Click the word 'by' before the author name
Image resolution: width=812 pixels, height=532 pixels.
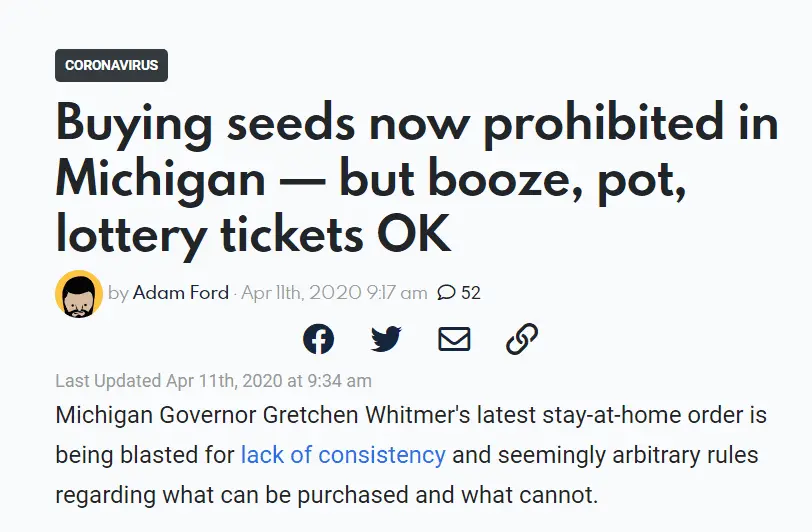click(x=118, y=293)
